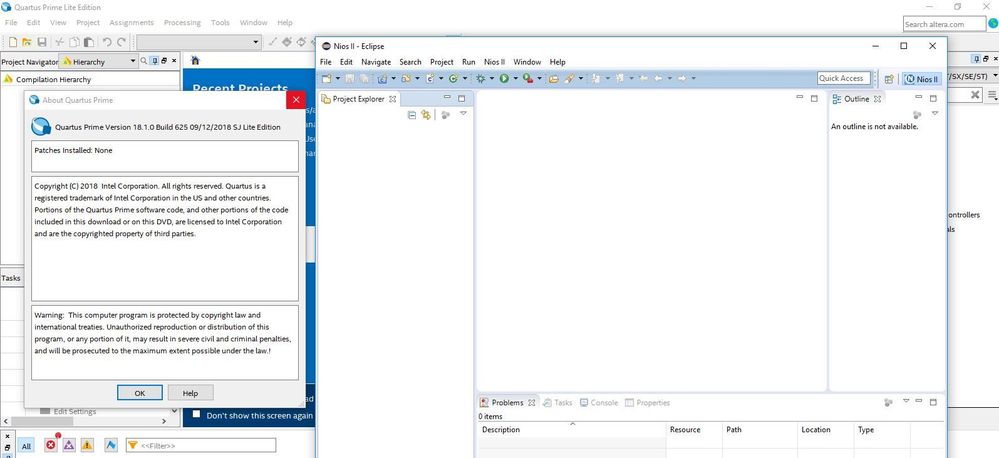This screenshot has width=999, height=458.
Task: Click the yellow warning filter icon
Action: (87, 445)
